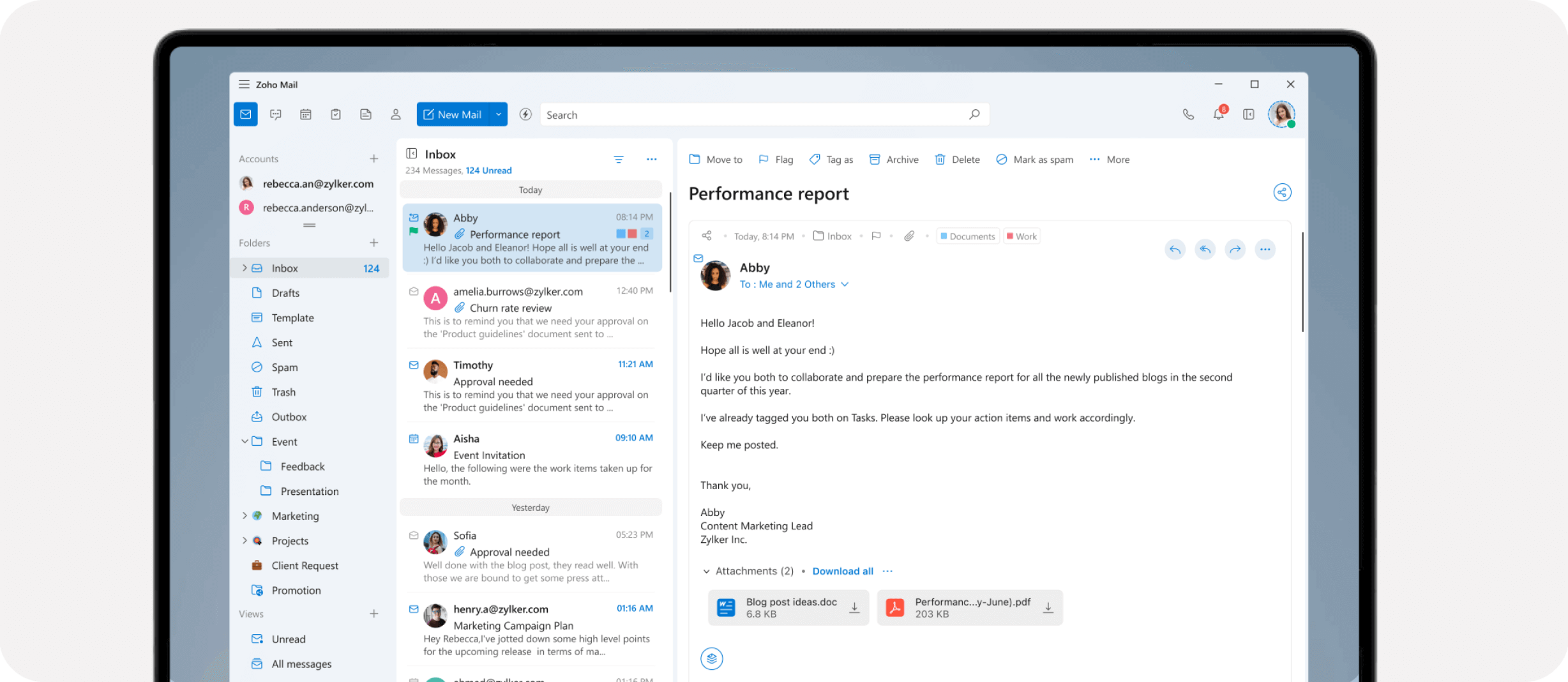Open the phone call icon
Screen dimensions: 1568x682
click(x=1188, y=114)
